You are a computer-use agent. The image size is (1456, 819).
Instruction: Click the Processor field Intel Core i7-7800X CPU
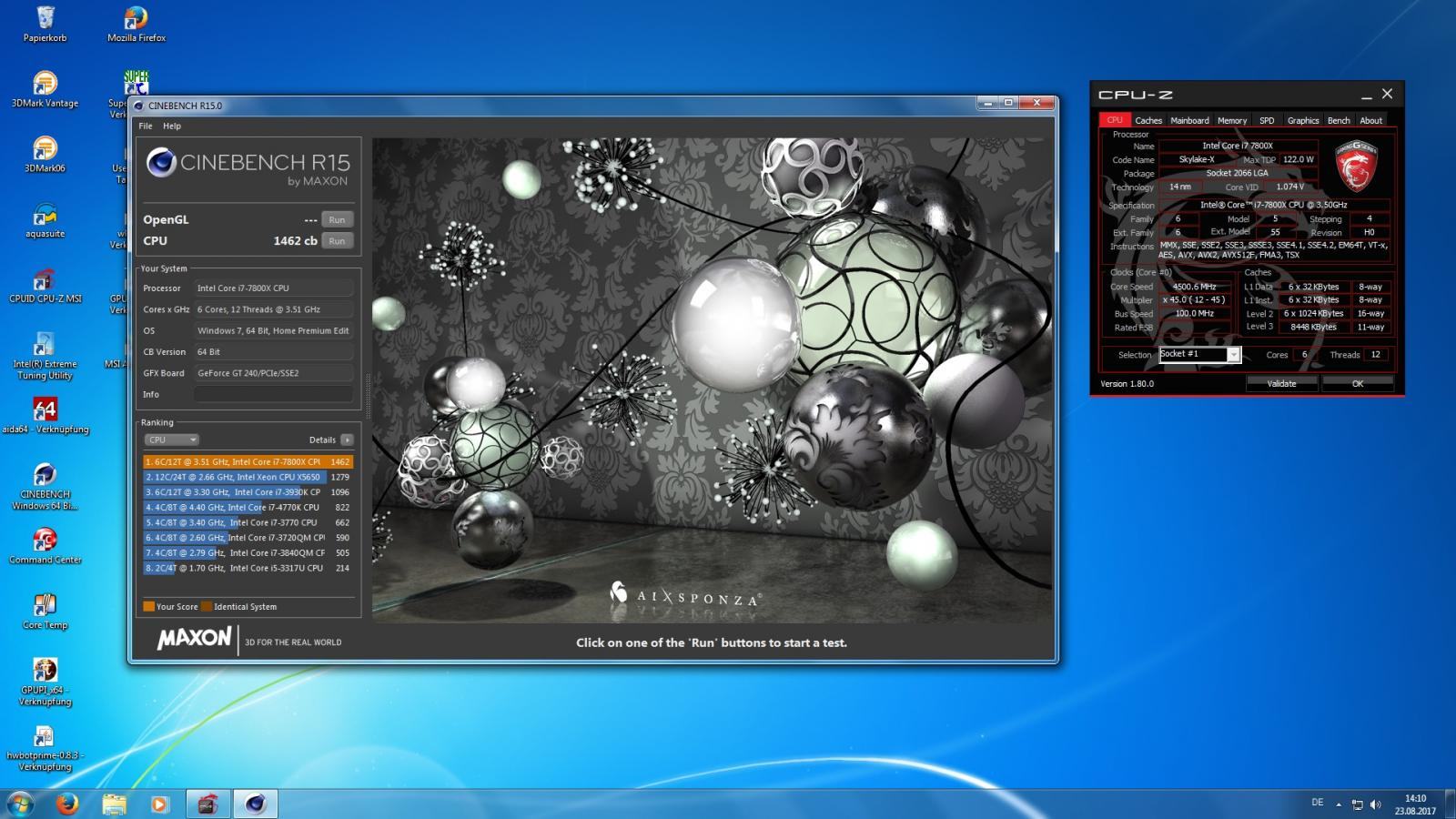273,288
